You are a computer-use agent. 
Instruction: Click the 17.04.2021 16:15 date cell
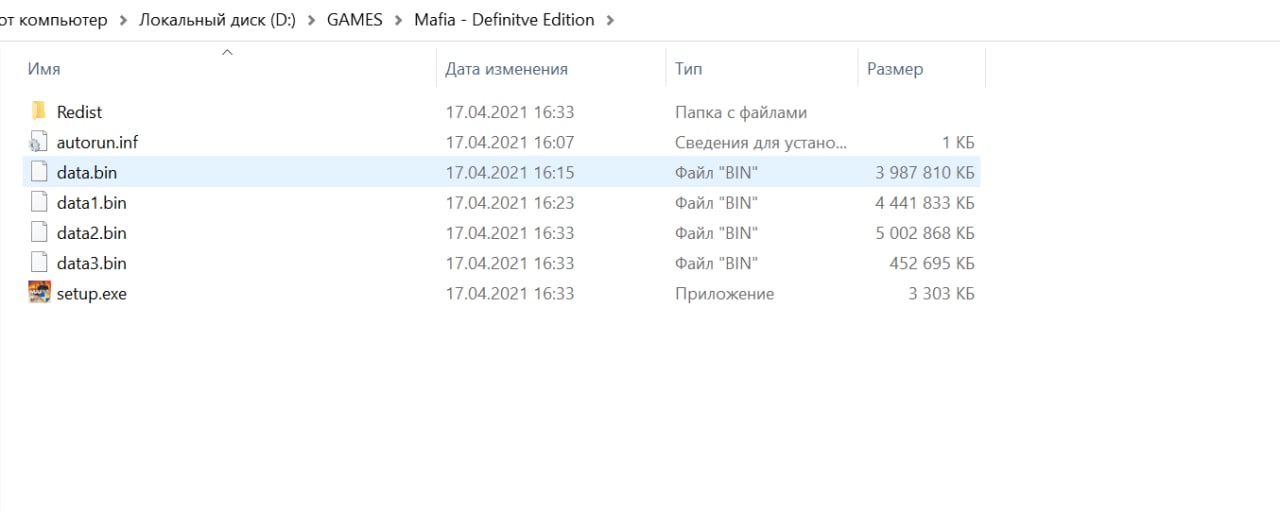510,172
